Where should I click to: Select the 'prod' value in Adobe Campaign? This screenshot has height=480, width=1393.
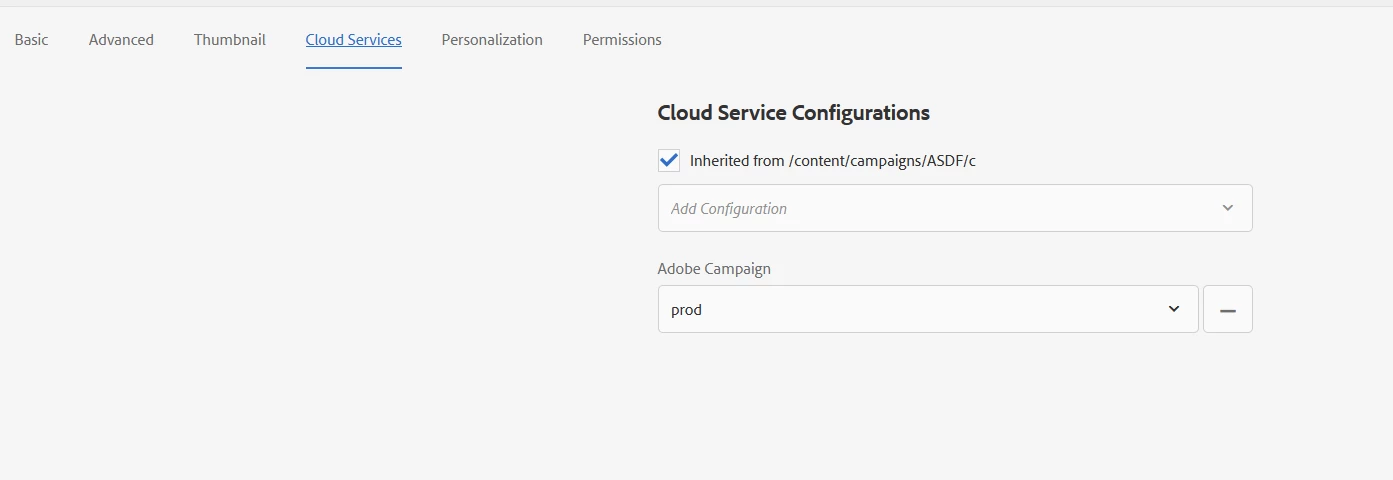pyautogui.click(x=687, y=310)
